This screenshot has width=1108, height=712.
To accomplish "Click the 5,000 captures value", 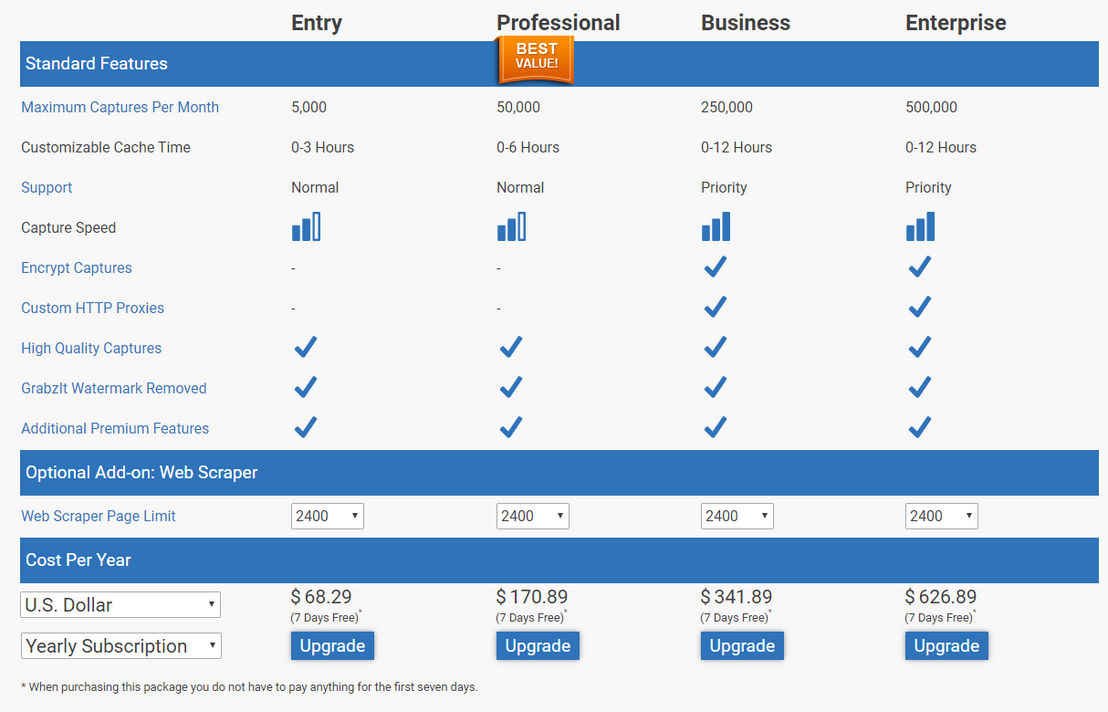I will [309, 107].
